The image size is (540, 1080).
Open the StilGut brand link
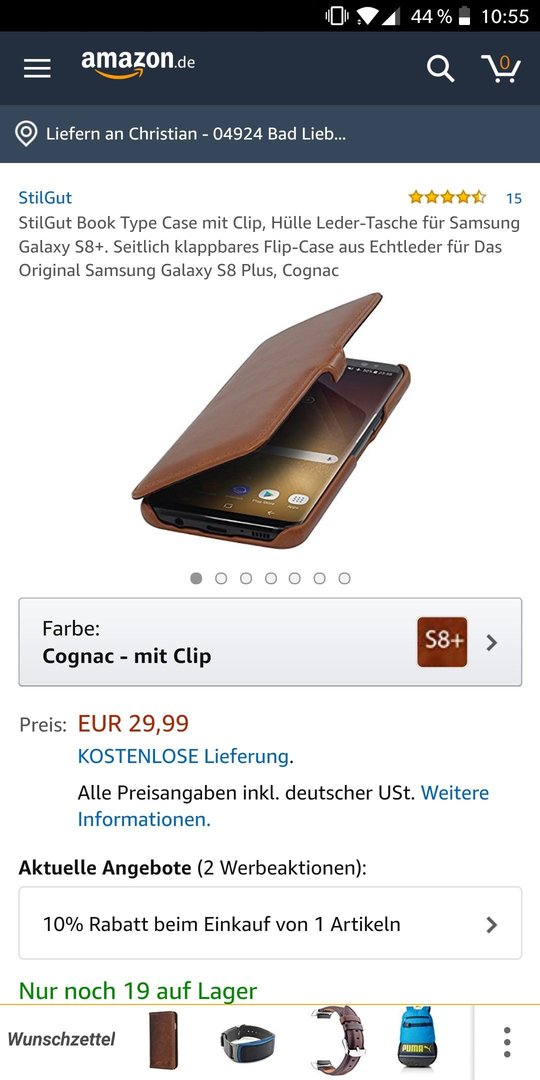click(45, 198)
